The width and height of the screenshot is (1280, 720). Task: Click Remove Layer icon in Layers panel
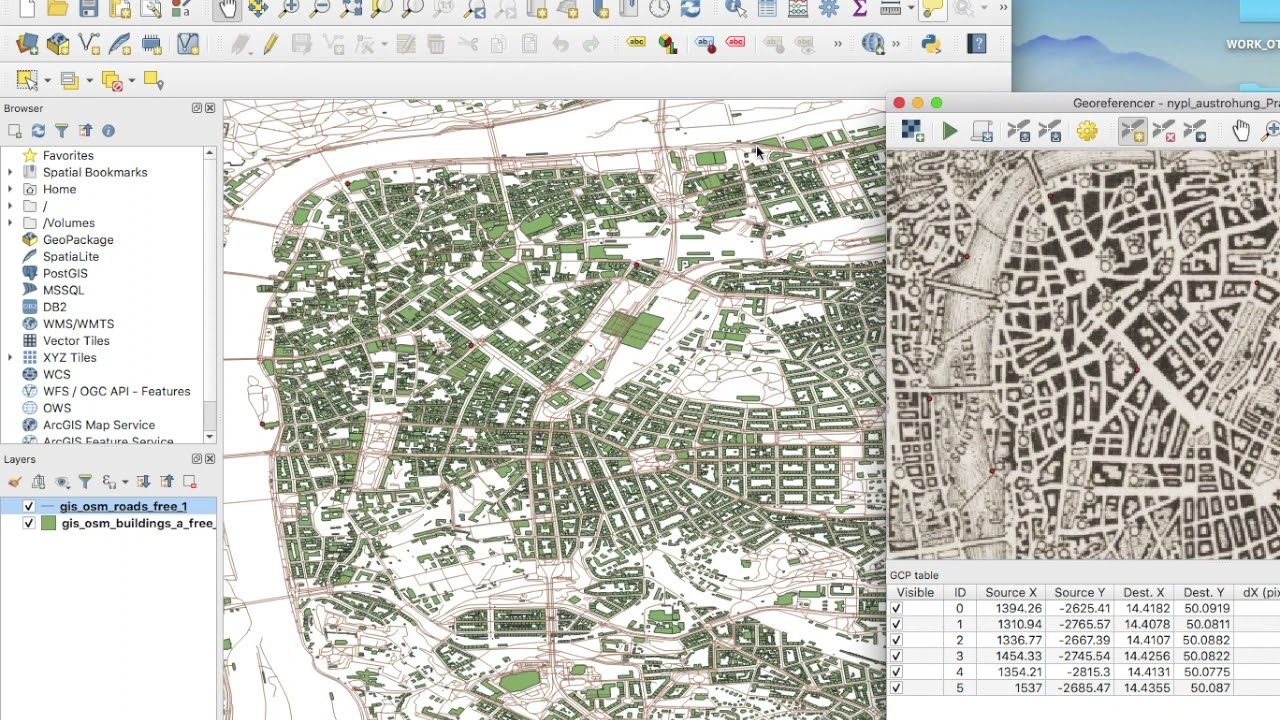(x=189, y=482)
